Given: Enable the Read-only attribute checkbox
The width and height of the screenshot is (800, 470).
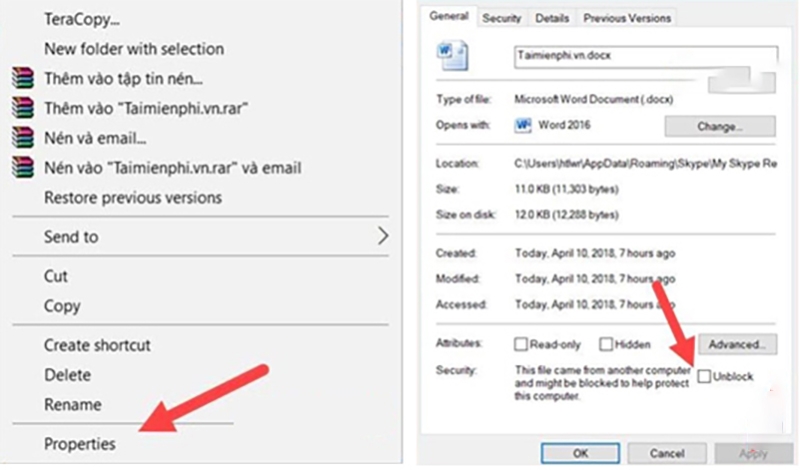Looking at the screenshot, I should point(520,345).
